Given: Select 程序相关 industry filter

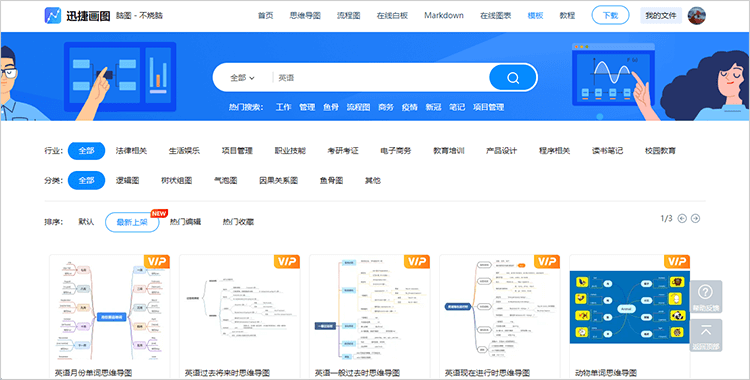Looking at the screenshot, I should [555, 151].
